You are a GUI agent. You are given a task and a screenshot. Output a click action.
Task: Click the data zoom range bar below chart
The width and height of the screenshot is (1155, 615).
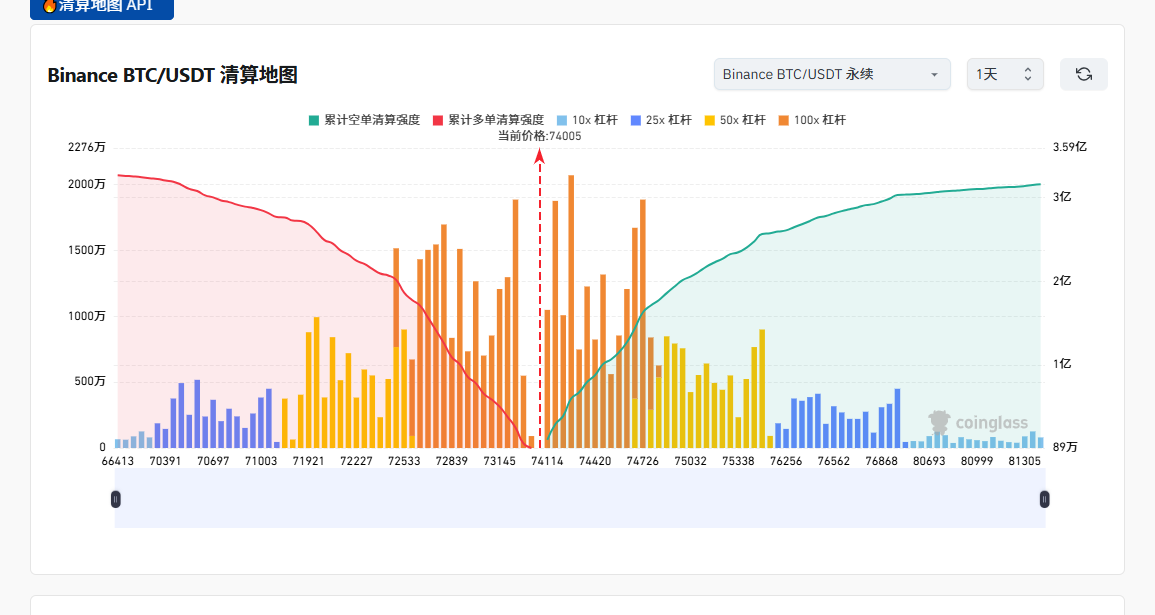[580, 499]
